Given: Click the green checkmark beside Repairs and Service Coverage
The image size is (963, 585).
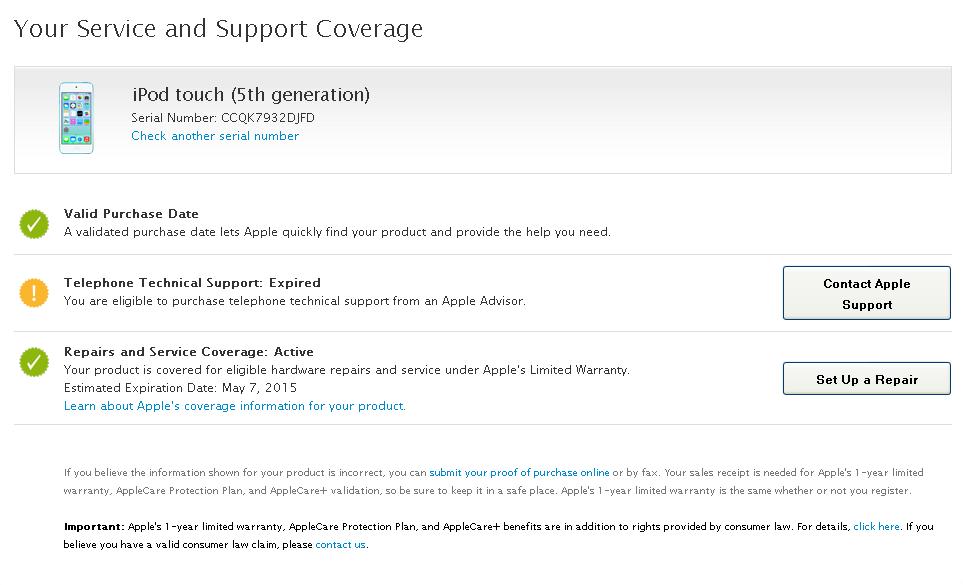Looking at the screenshot, I should pos(34,362).
